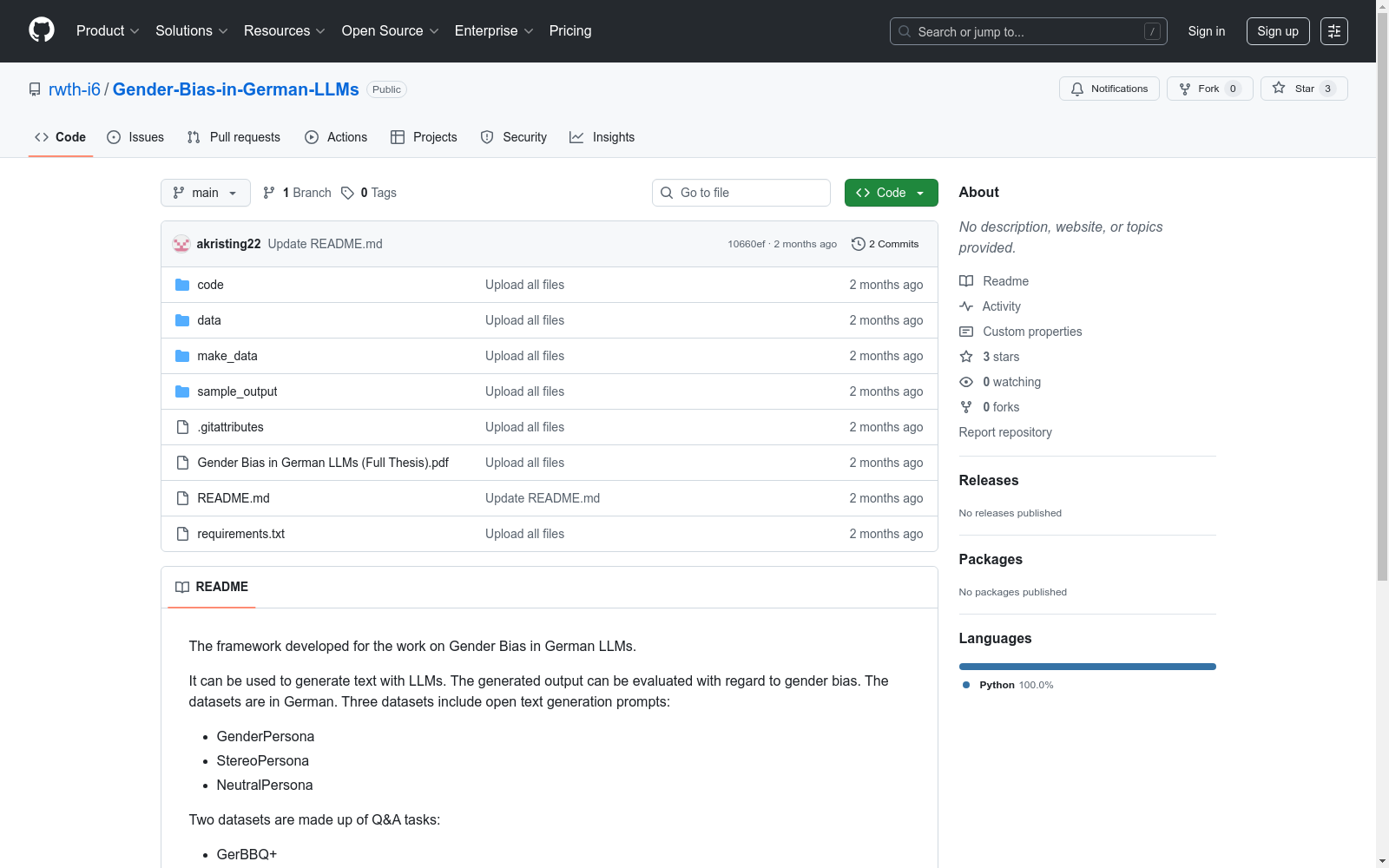Open the Pricing page
Viewport: 1389px width, 868px height.
(570, 30)
